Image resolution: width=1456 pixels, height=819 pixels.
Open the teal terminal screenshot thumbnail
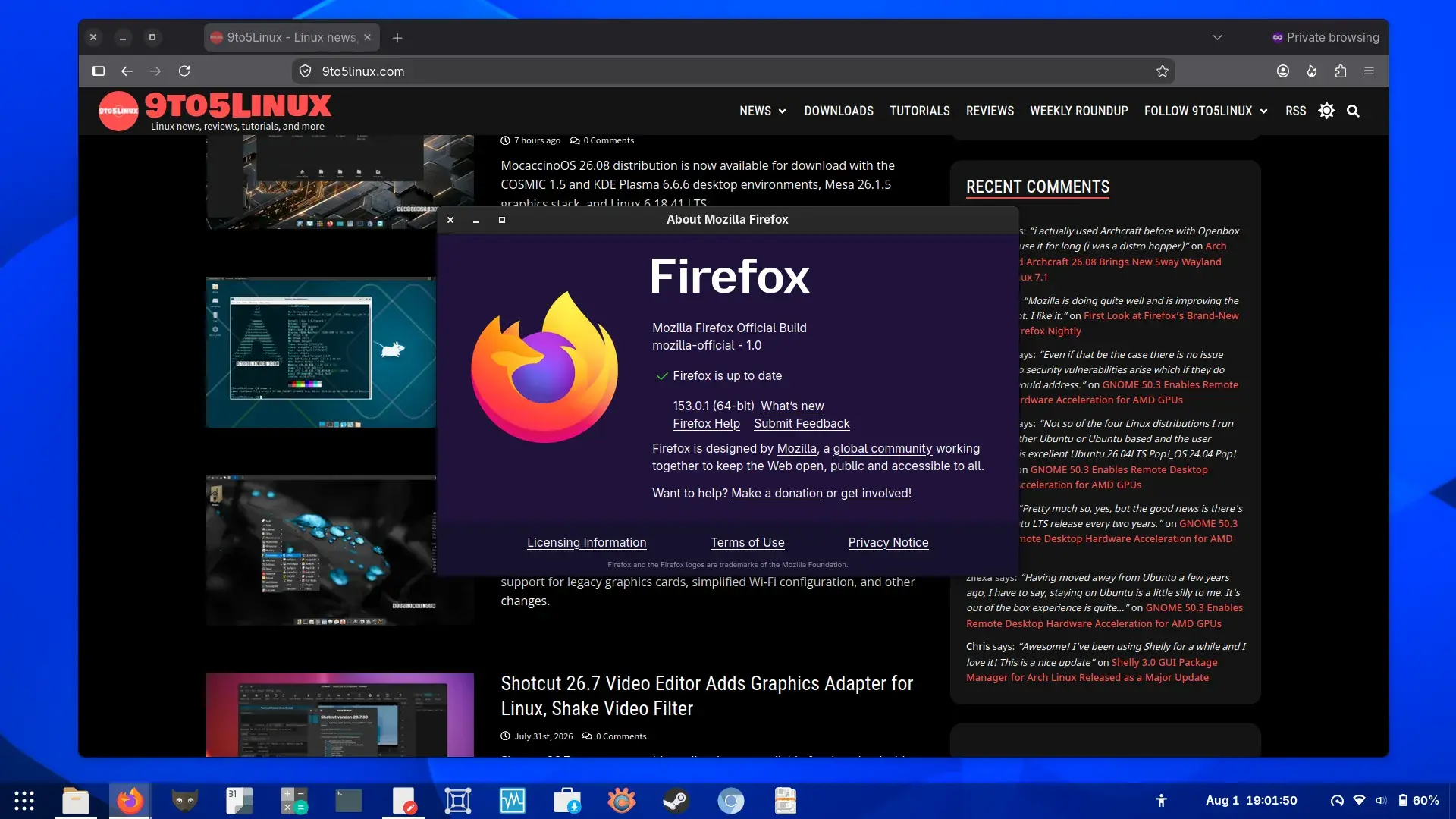[322, 352]
